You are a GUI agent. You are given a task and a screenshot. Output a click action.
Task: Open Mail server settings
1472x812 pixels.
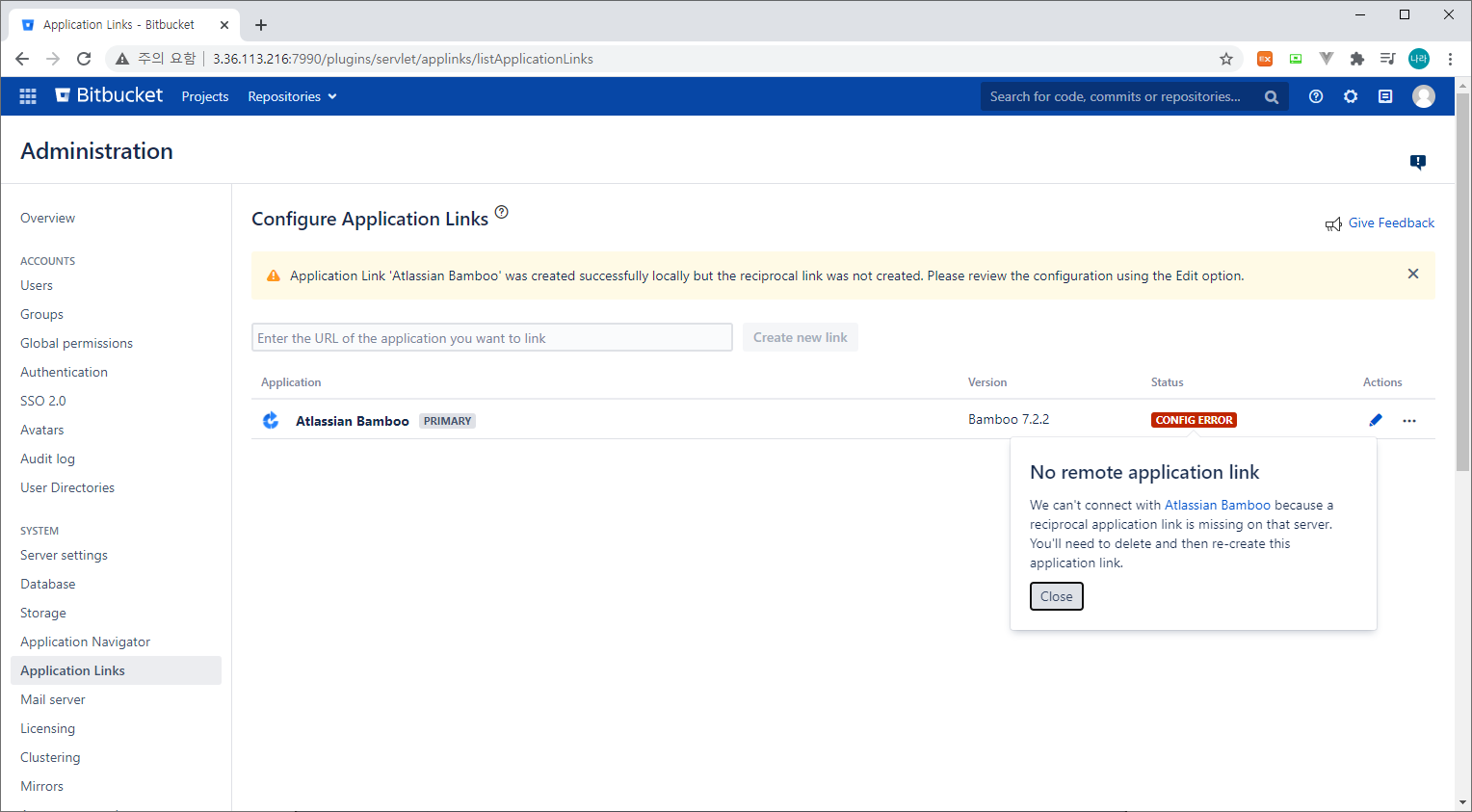pos(53,699)
